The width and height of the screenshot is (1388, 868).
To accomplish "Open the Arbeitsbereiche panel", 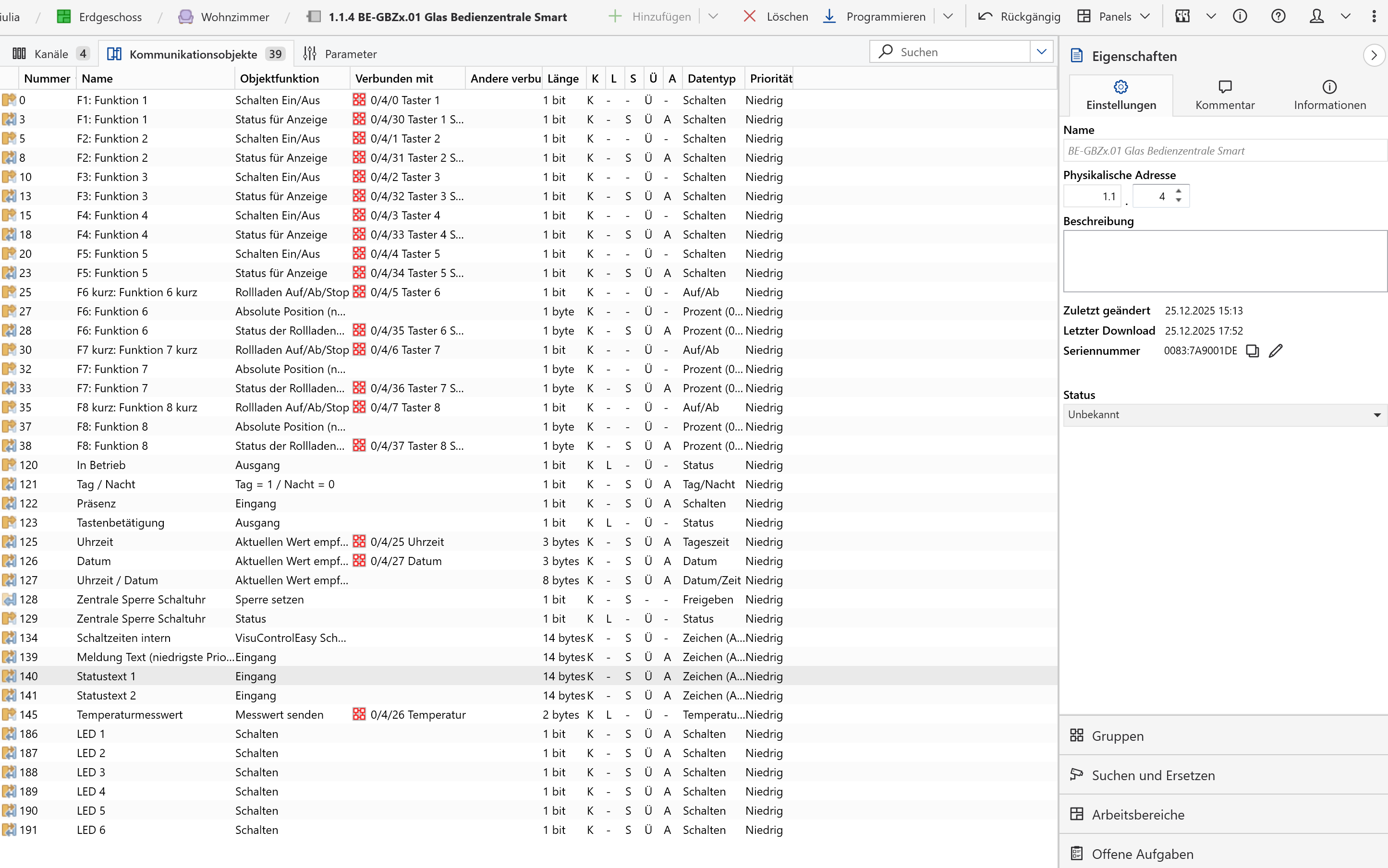I will [x=1138, y=815].
